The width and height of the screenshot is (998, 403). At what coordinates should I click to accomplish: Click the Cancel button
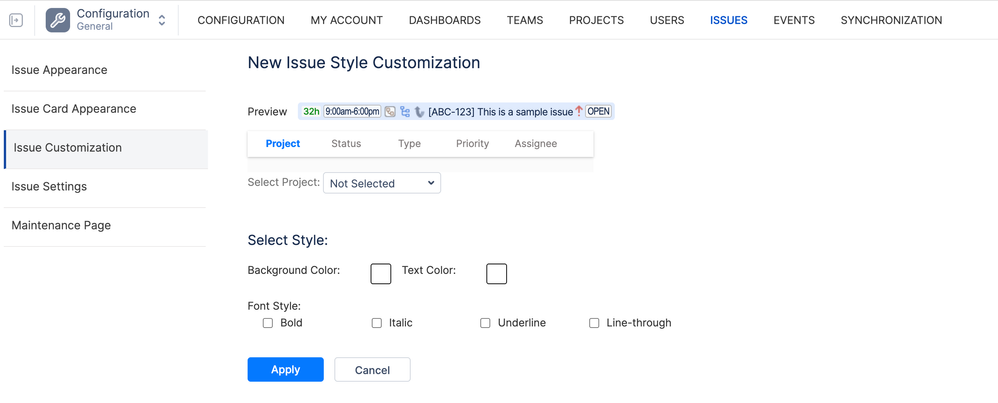tap(372, 370)
